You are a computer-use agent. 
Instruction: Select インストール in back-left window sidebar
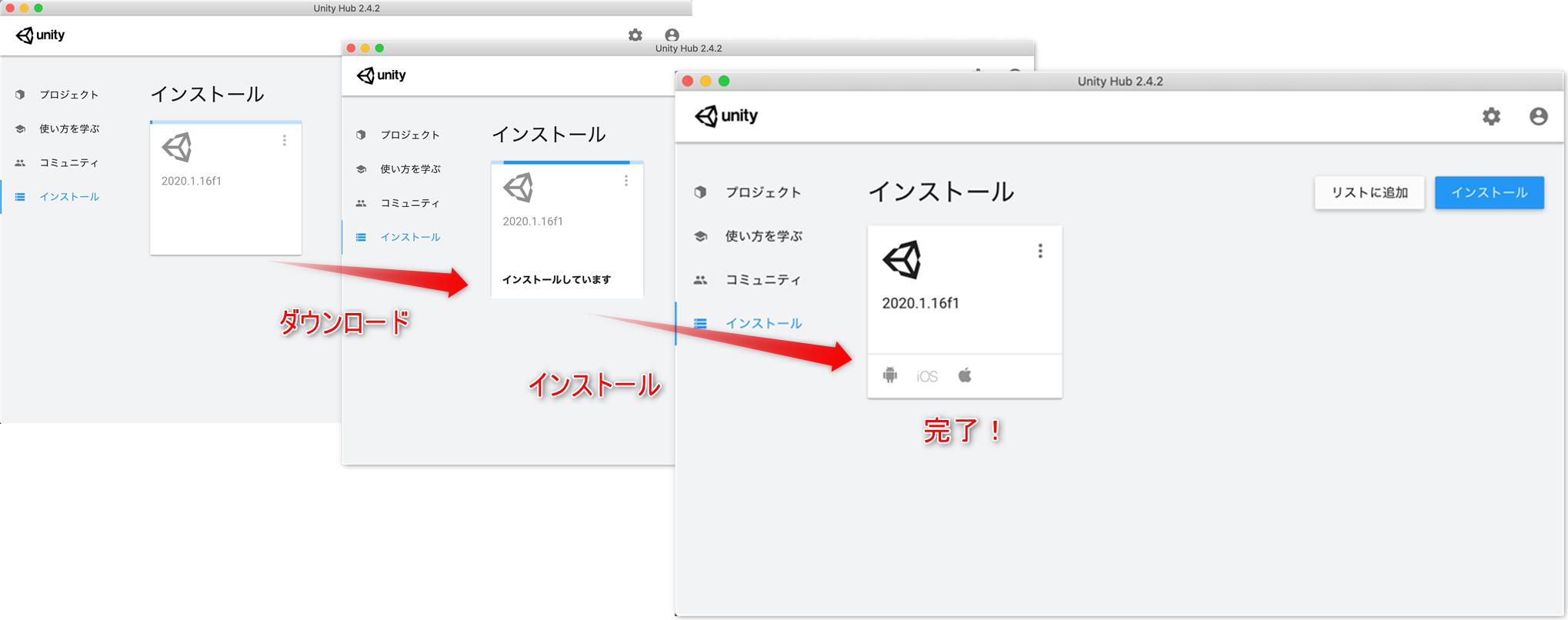(x=69, y=196)
